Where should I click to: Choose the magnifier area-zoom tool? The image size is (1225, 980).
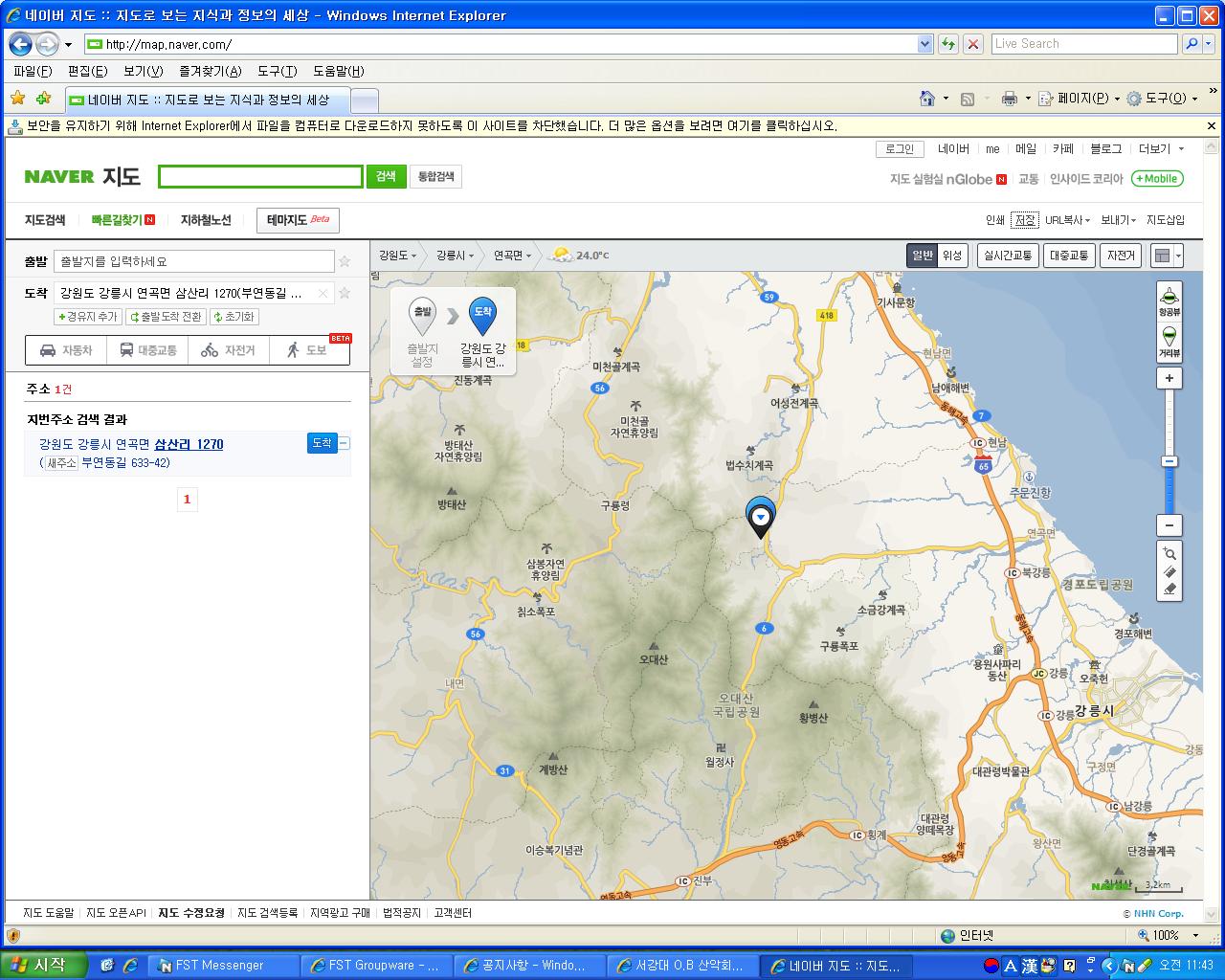point(1169,553)
